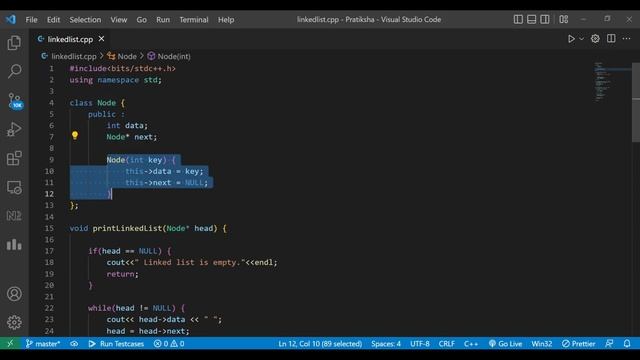Image resolution: width=640 pixels, height=360 pixels.
Task: Open the Help menu
Action: [x=226, y=20]
